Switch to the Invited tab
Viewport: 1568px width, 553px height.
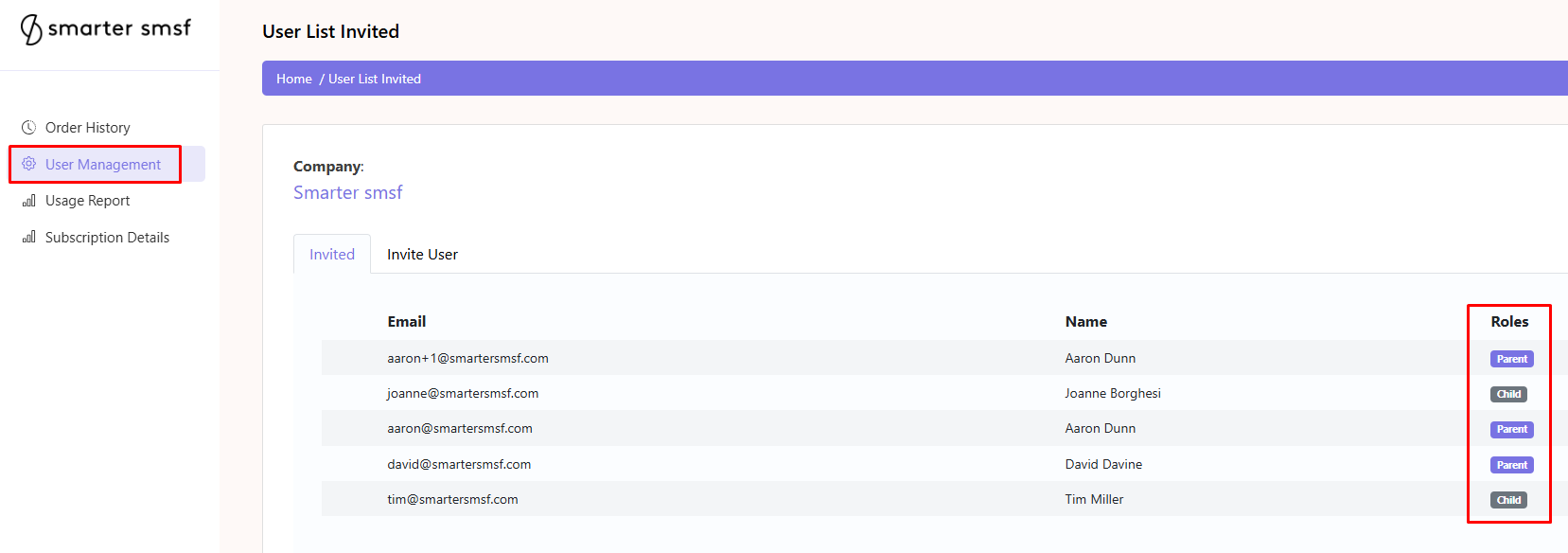[x=332, y=254]
